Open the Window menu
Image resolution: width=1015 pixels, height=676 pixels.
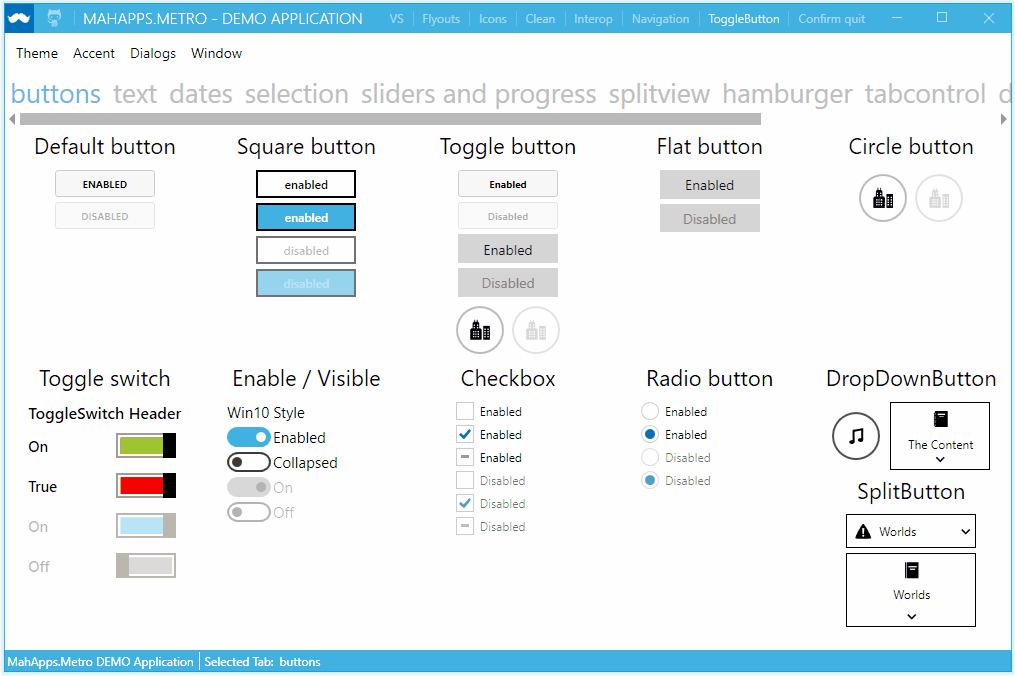coord(216,53)
